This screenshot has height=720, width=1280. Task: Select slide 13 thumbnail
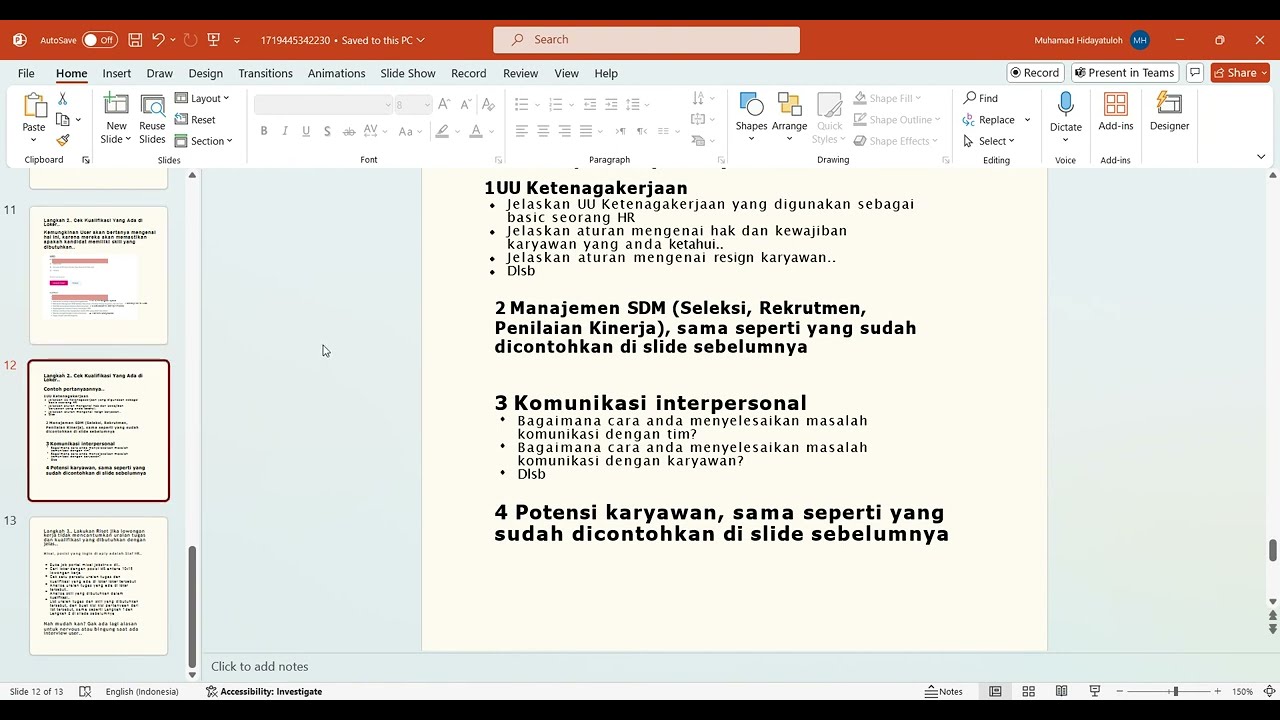coord(99,586)
